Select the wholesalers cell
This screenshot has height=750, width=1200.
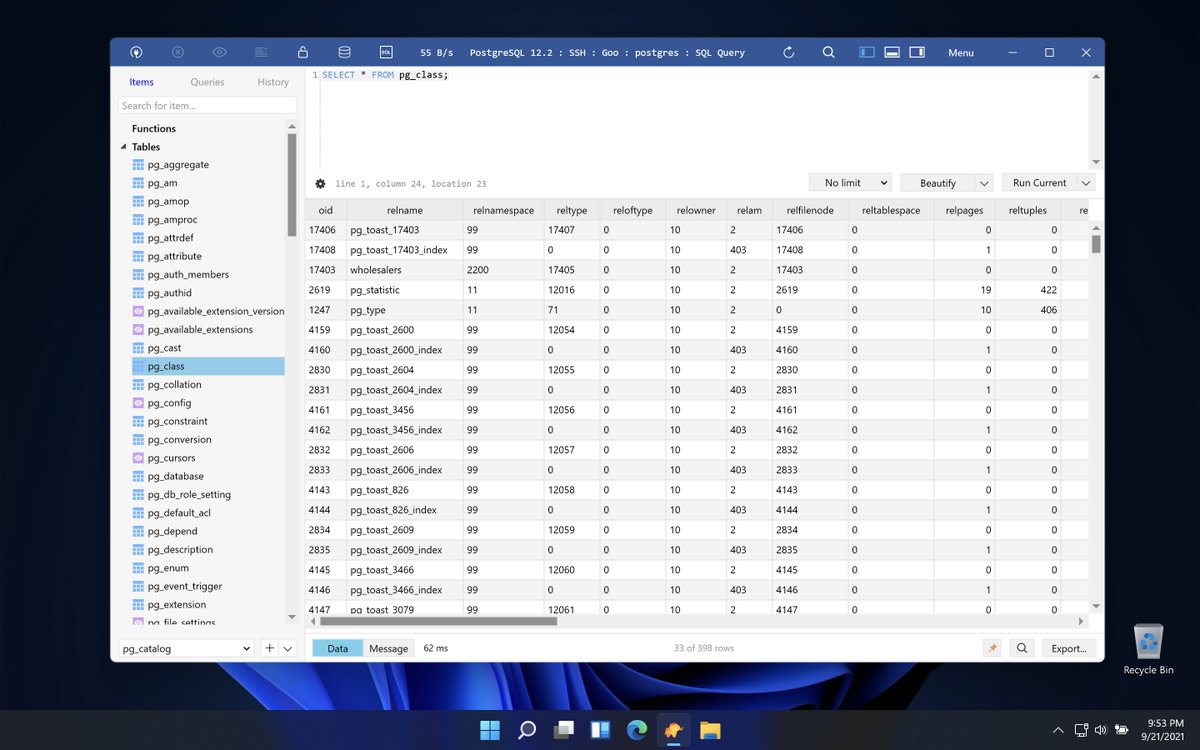(404, 270)
